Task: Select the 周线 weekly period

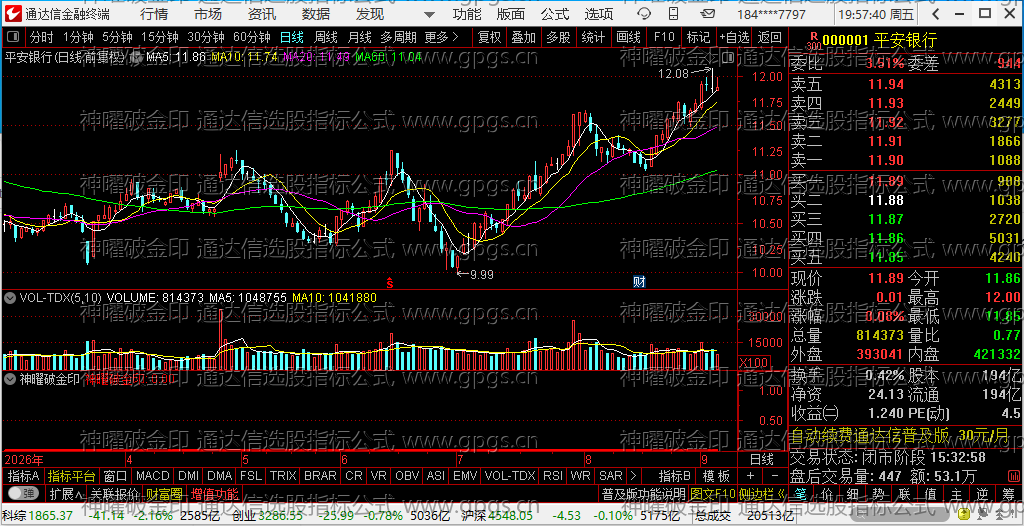Action: click(325, 37)
